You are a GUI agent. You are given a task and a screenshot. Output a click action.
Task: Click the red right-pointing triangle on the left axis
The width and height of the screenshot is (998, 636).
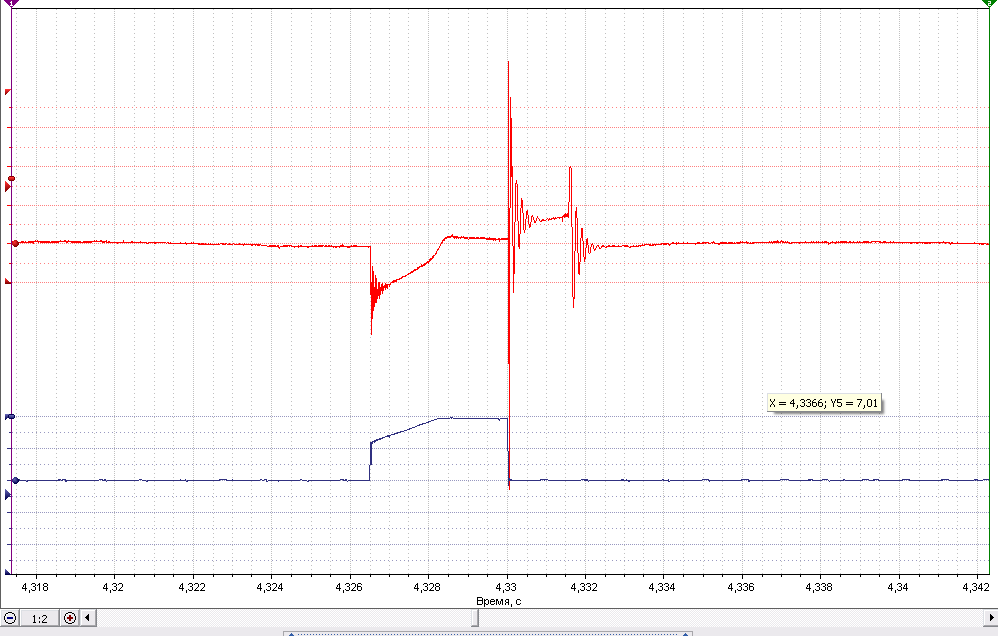(8, 187)
